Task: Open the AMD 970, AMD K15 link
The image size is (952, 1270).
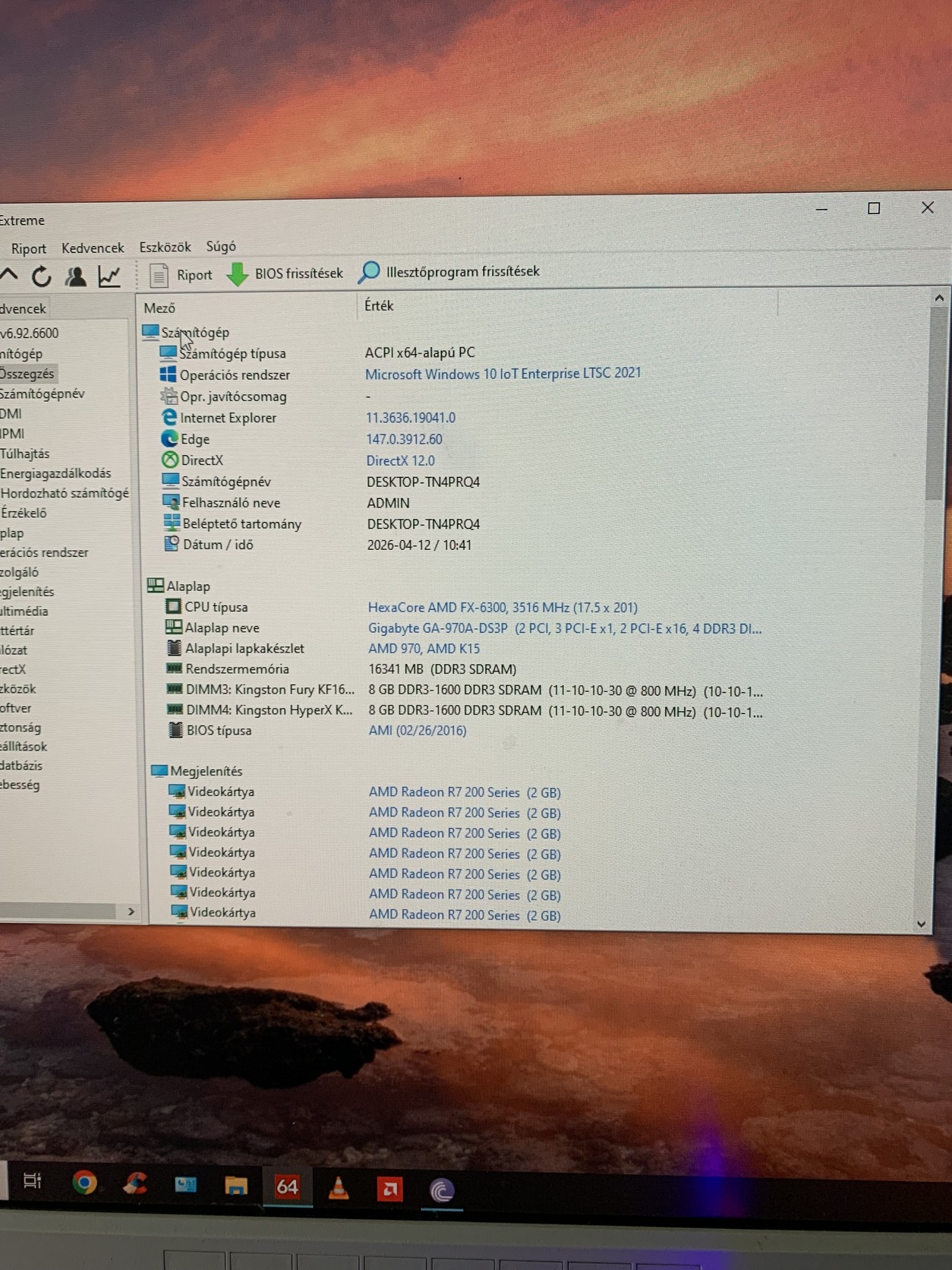Action: [424, 649]
